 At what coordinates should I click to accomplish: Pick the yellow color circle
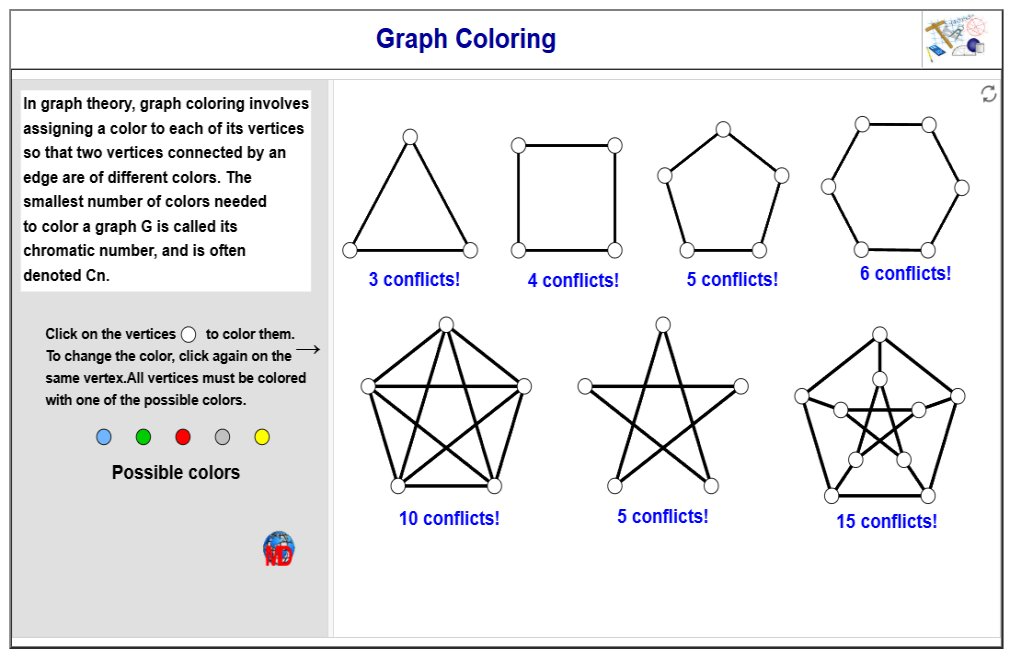[x=262, y=437]
